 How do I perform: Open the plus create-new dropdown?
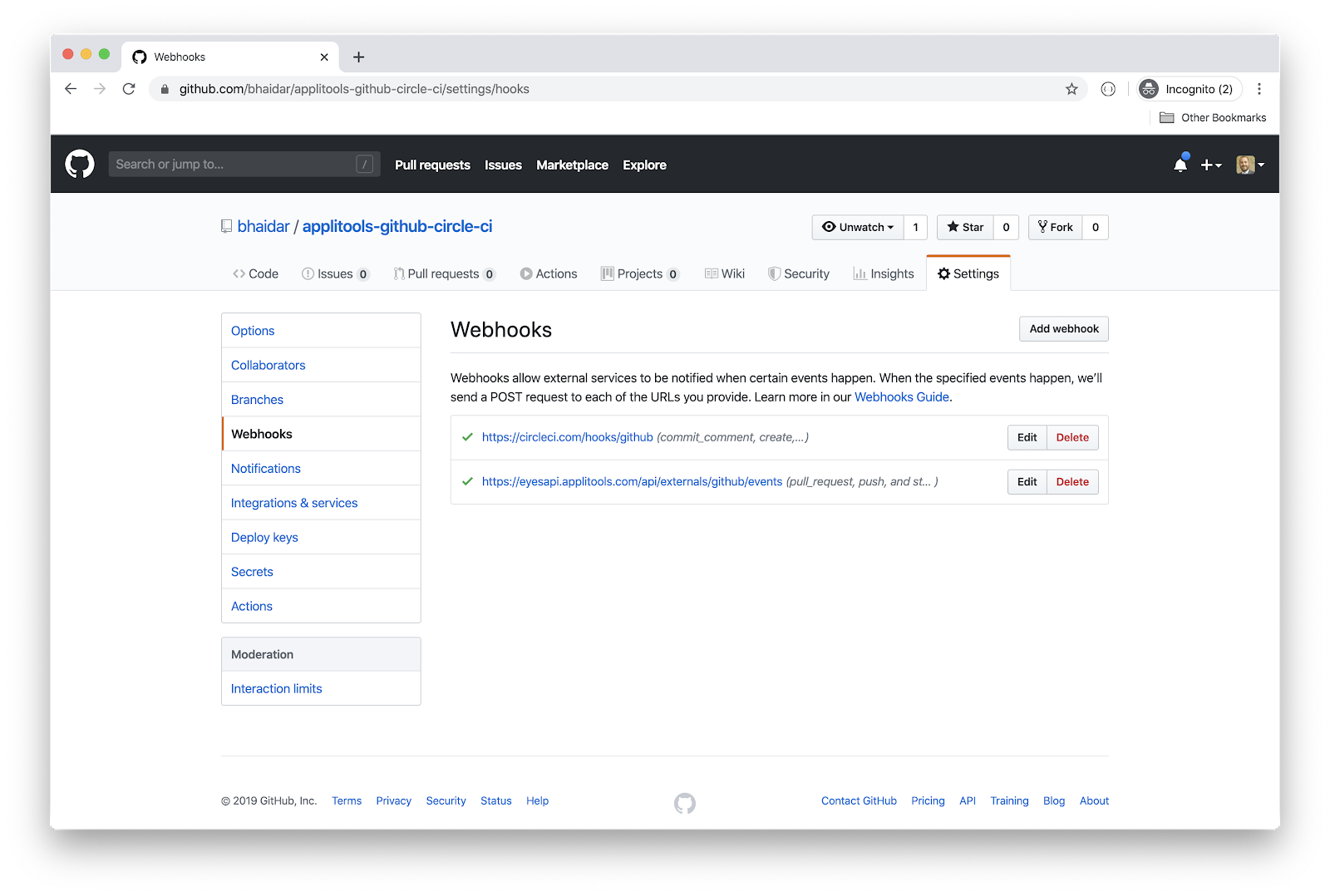pos(1210,165)
